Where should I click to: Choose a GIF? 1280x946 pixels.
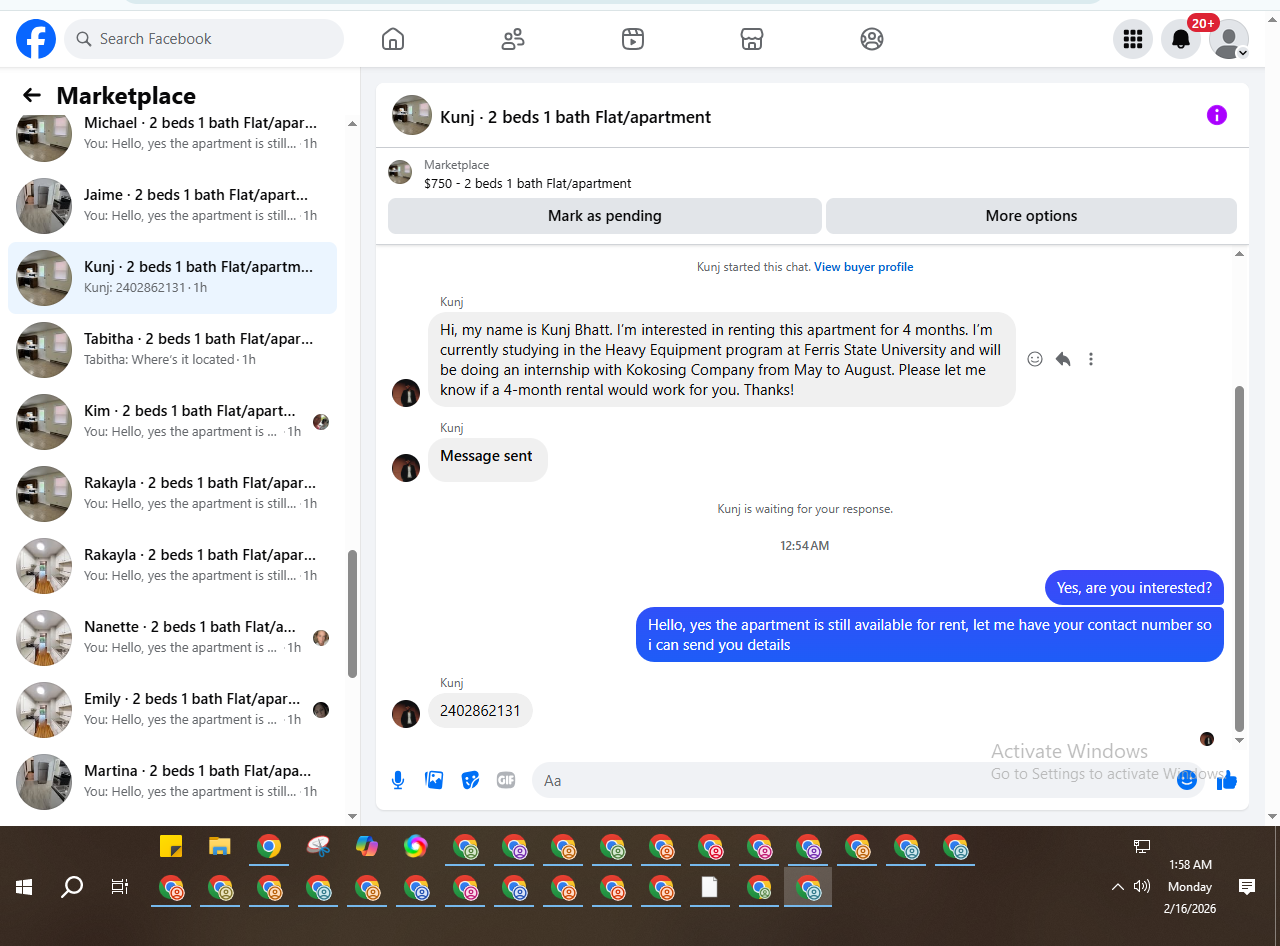coord(506,780)
